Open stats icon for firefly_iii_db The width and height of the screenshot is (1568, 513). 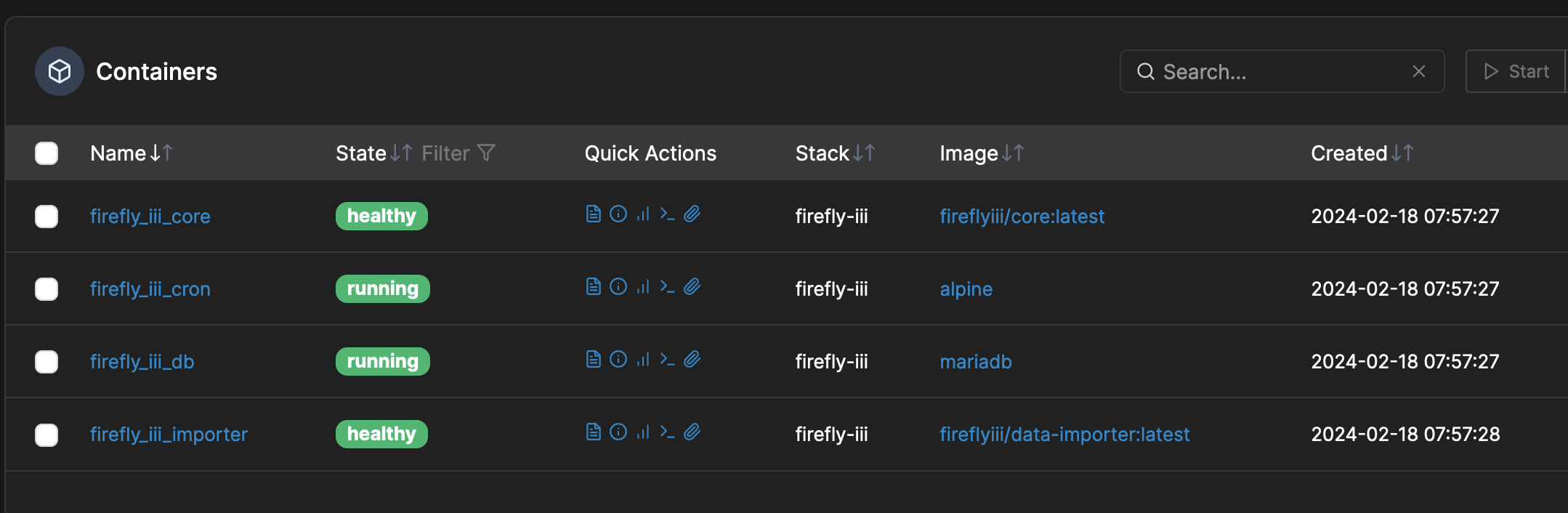point(643,359)
